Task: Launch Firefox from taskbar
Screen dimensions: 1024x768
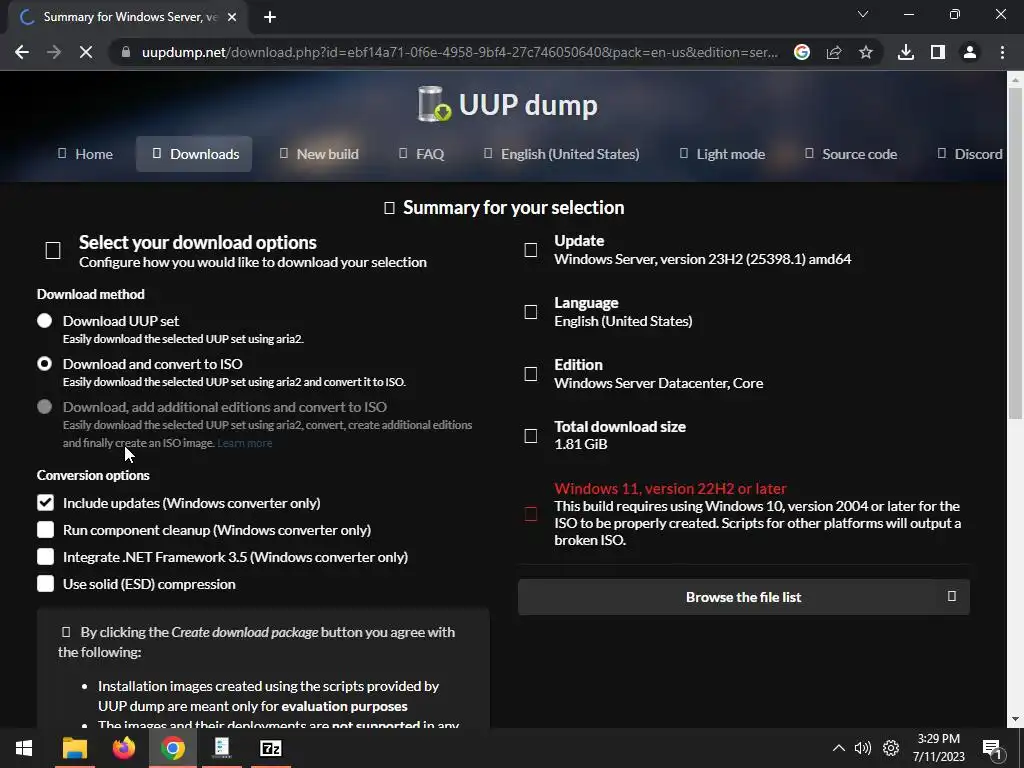Action: [x=123, y=748]
